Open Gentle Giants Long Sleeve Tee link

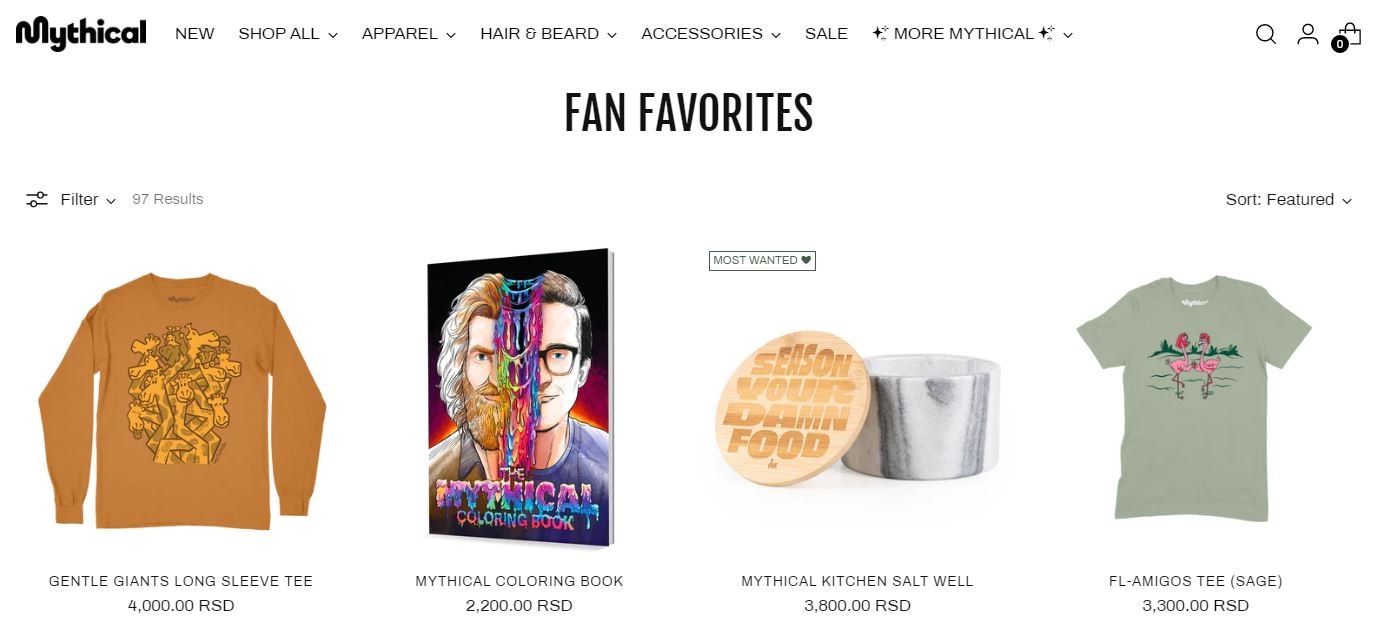(x=181, y=581)
